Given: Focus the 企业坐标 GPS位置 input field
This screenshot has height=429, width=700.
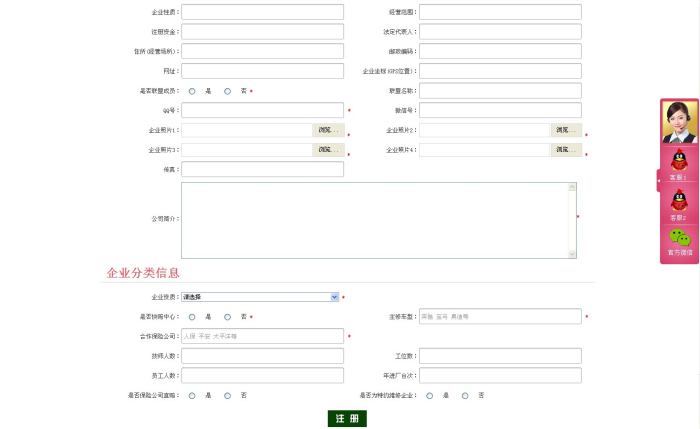Looking at the screenshot, I should pyautogui.click(x=500, y=71).
